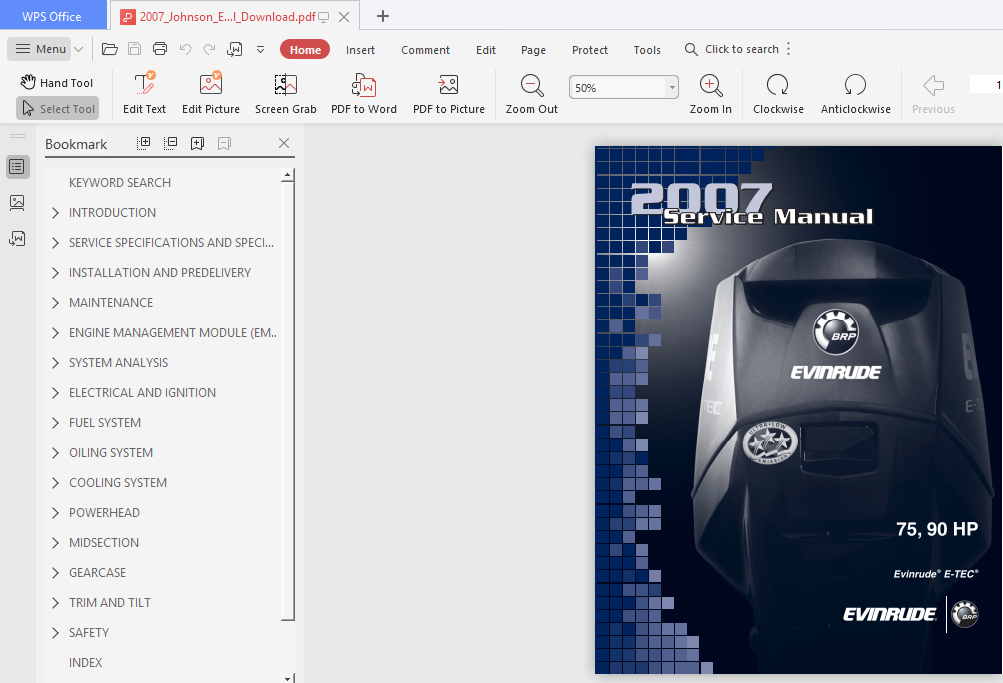Click the Edit Picture tool

pyautogui.click(x=210, y=93)
